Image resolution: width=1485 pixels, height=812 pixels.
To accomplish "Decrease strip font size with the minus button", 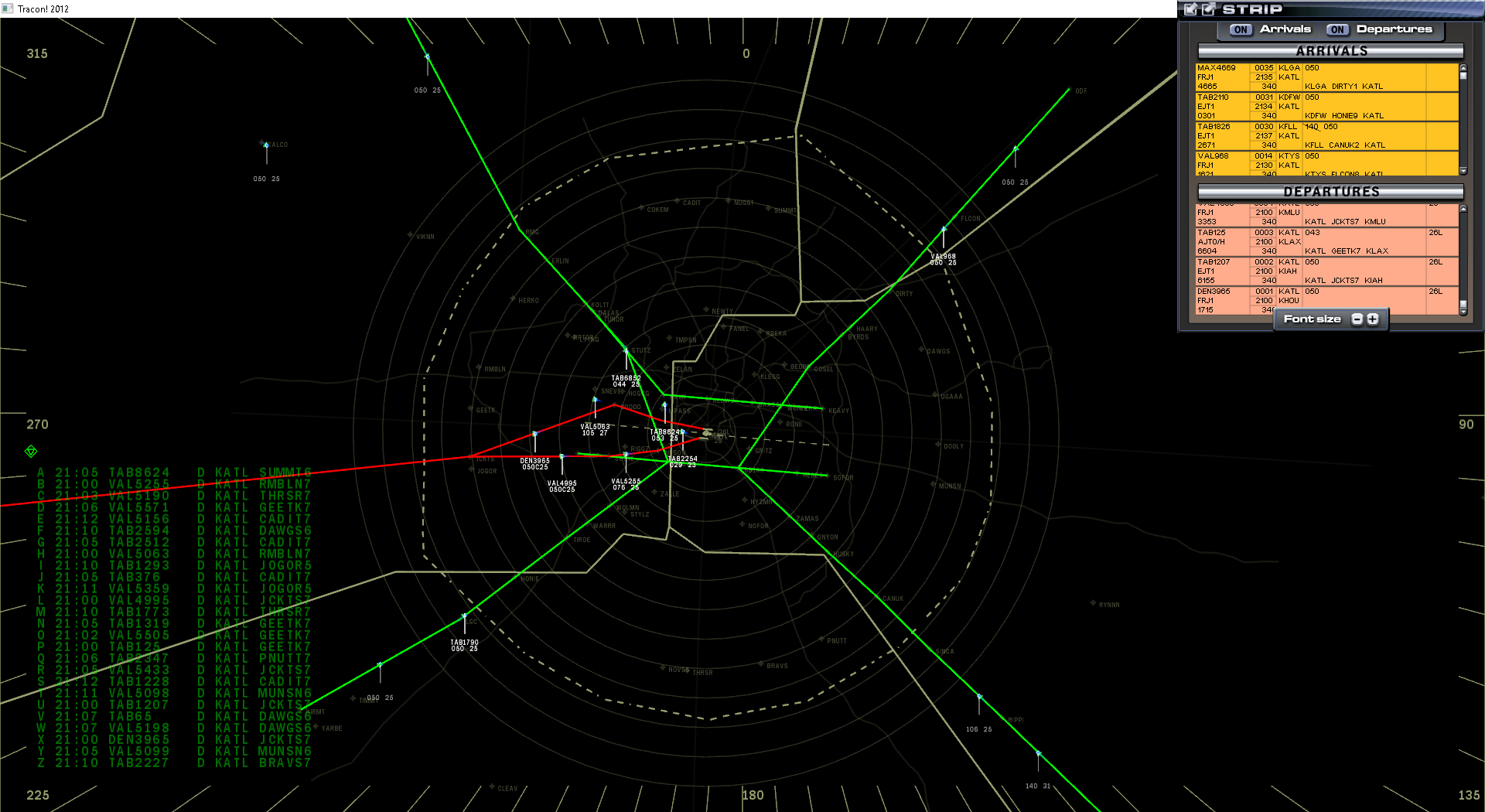I will pyautogui.click(x=1357, y=319).
